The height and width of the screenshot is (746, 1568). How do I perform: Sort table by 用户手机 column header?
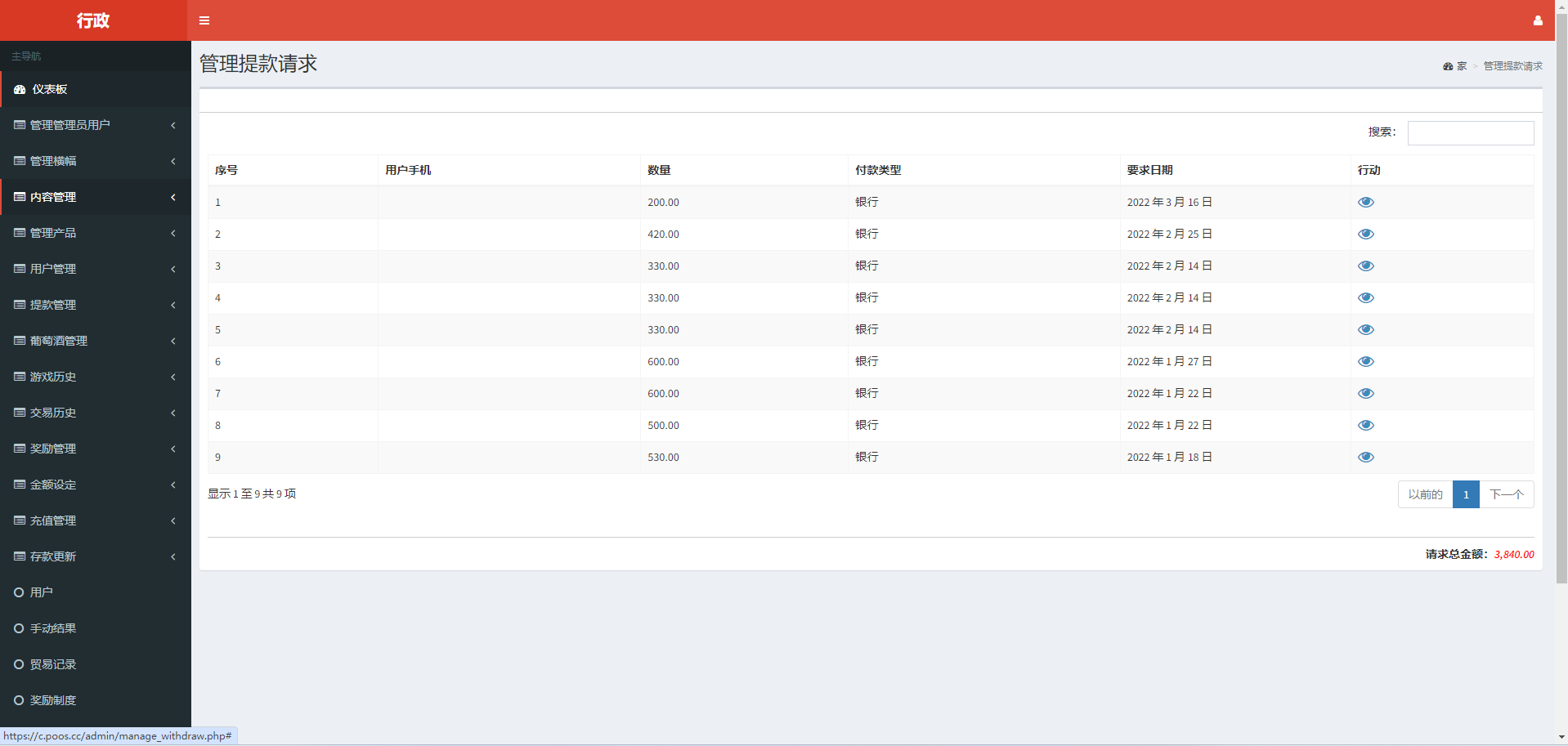tap(509, 170)
